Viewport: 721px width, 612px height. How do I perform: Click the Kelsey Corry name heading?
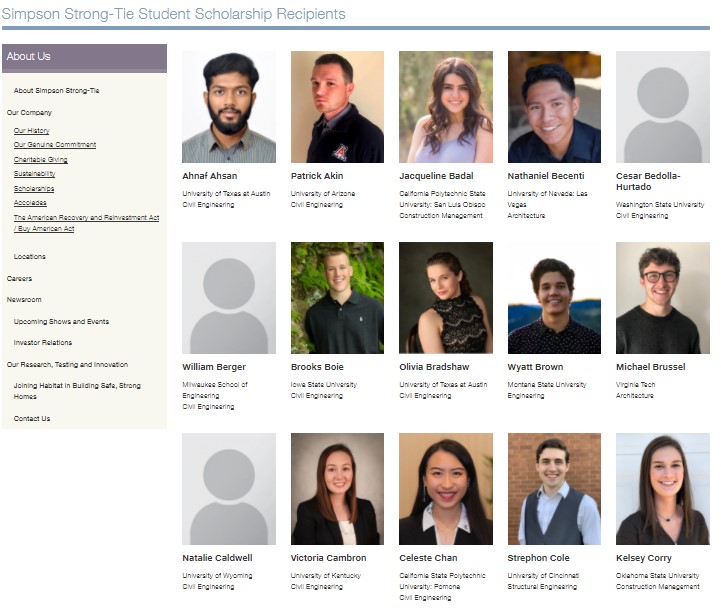(644, 558)
